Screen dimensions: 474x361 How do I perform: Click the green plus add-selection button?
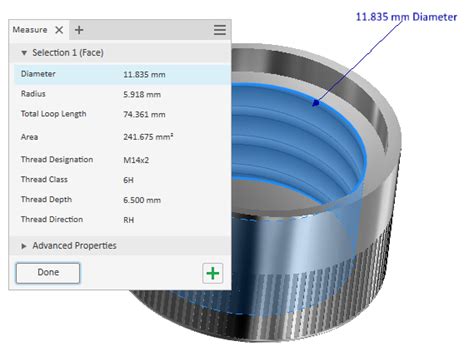coord(213,273)
